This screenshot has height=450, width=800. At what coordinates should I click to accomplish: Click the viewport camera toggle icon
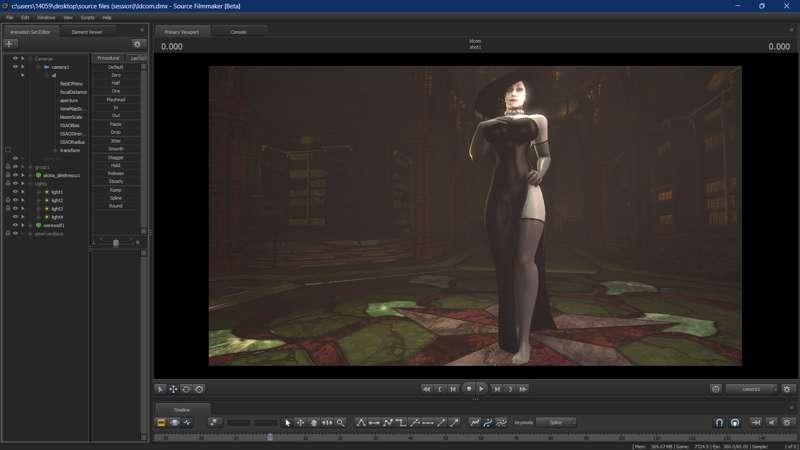pos(715,389)
